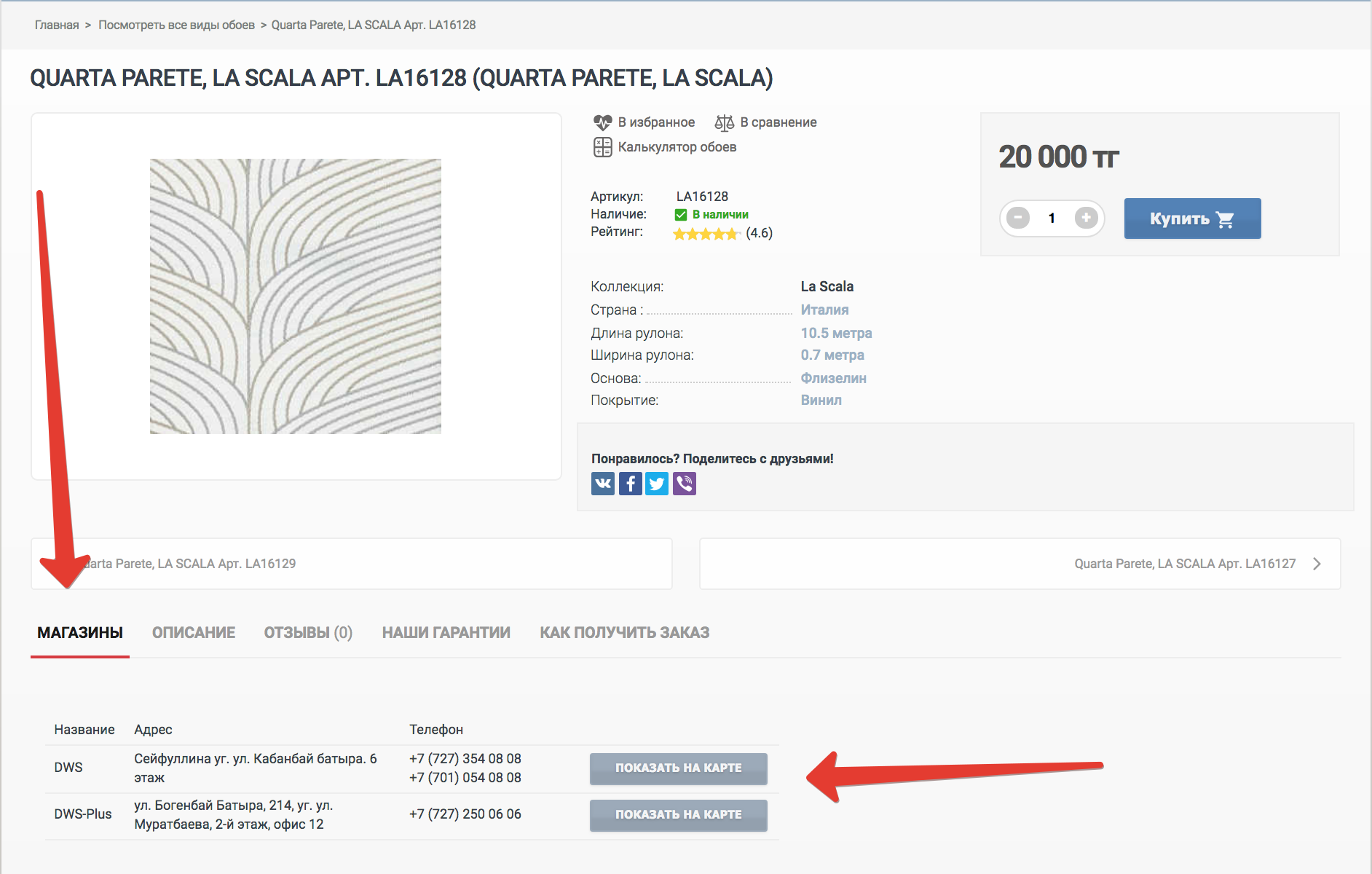This screenshot has width=1372, height=874.
Task: Click the DWS store name cell
Action: [68, 768]
